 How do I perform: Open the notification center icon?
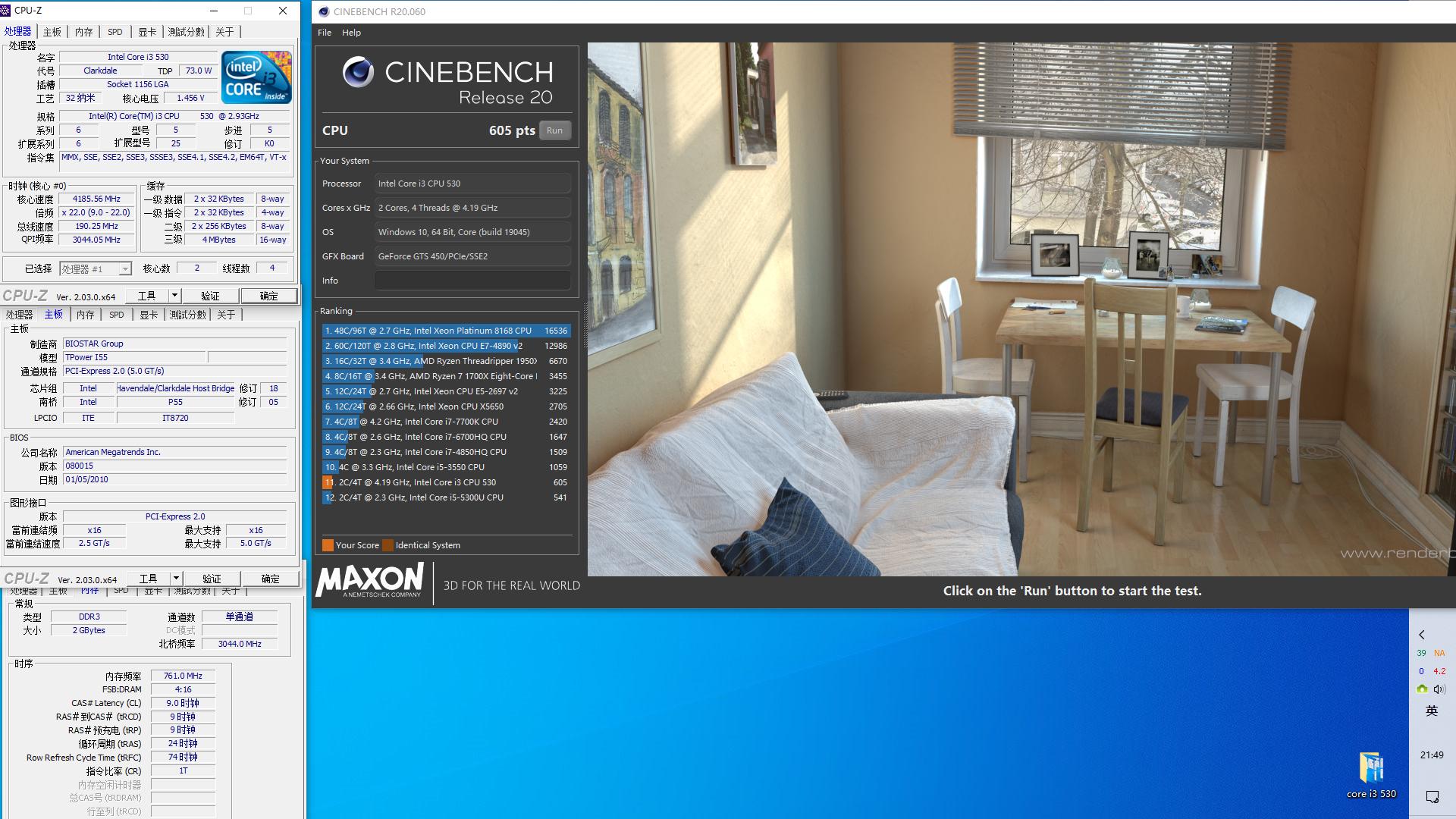coord(1432,797)
